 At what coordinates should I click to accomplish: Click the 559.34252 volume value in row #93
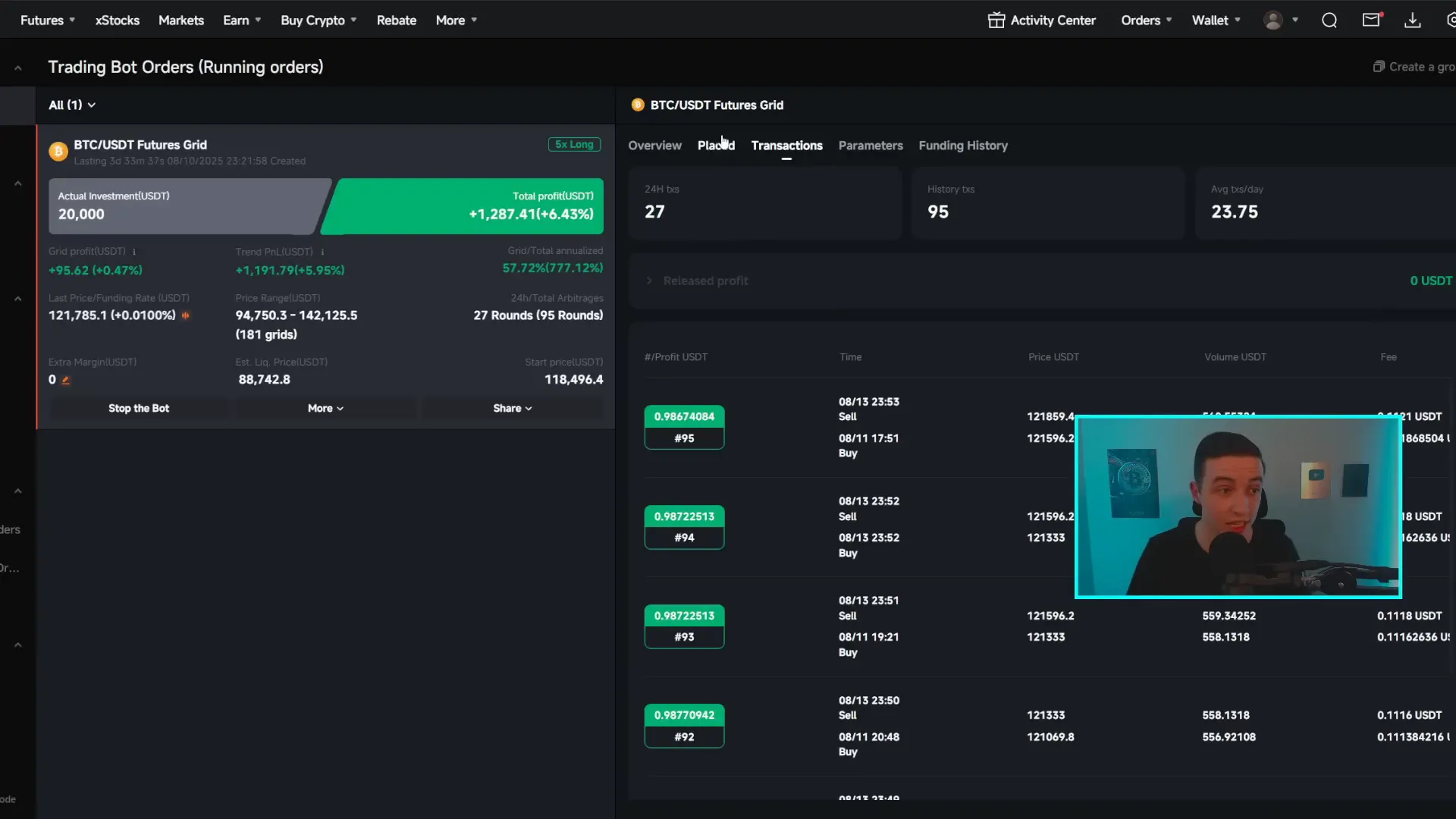click(x=1228, y=616)
